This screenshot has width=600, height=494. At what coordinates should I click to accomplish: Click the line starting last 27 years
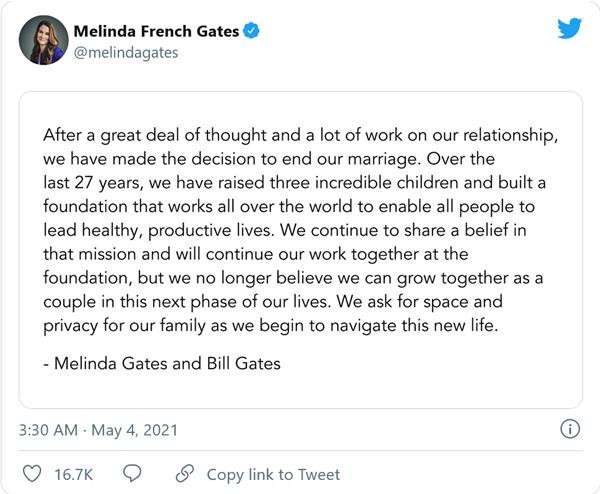pos(292,182)
